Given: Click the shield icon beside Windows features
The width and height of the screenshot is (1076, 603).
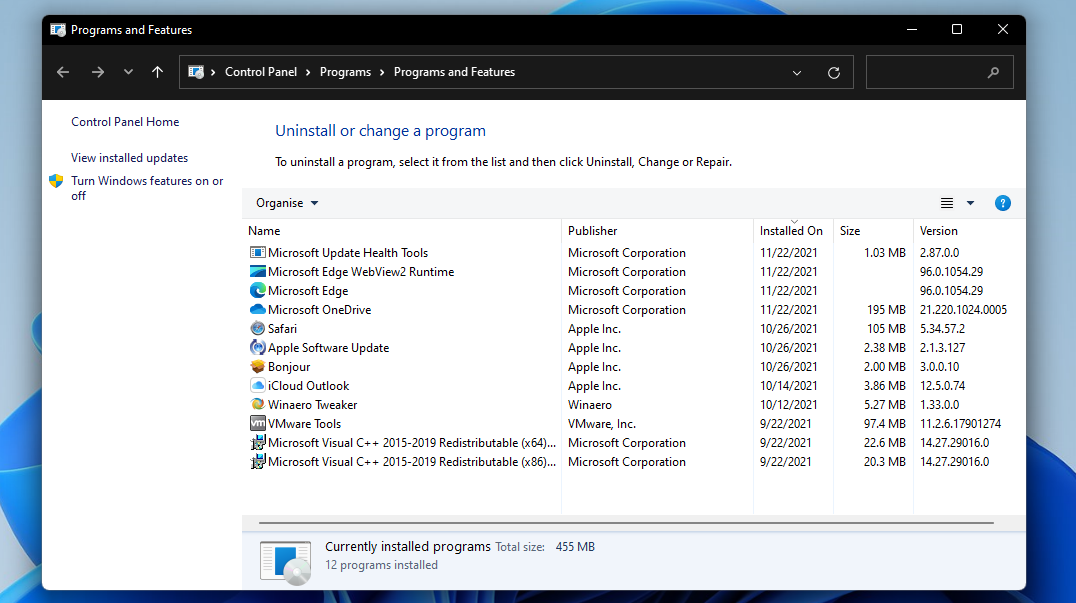Looking at the screenshot, I should (56, 181).
